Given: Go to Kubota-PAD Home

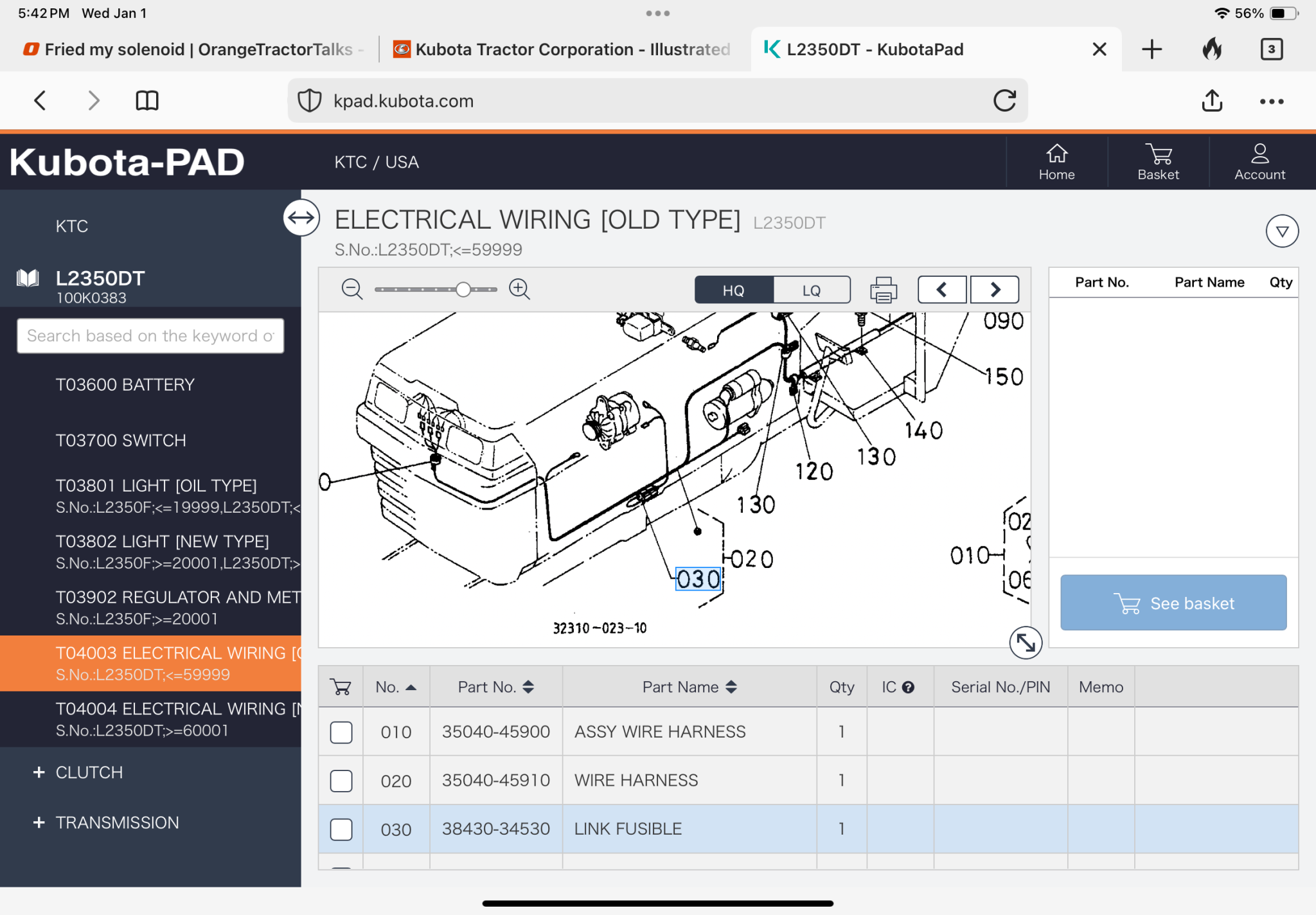Looking at the screenshot, I should tap(1056, 162).
